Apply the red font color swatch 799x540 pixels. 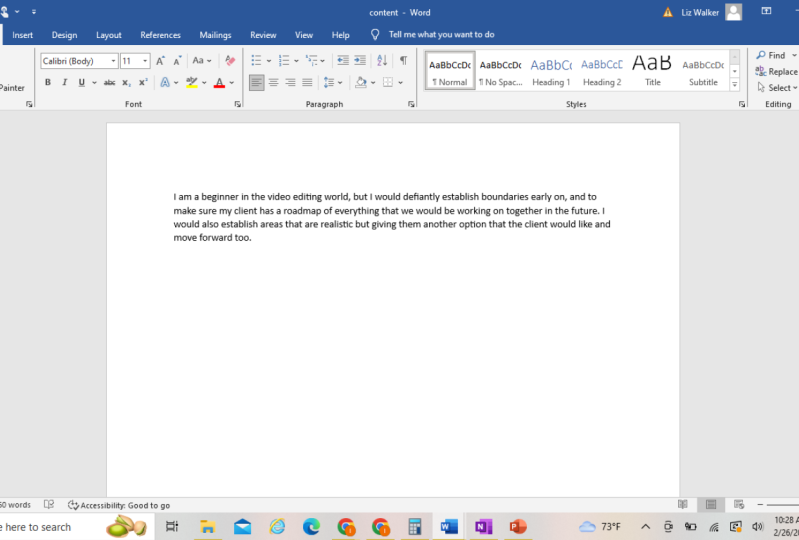219,82
